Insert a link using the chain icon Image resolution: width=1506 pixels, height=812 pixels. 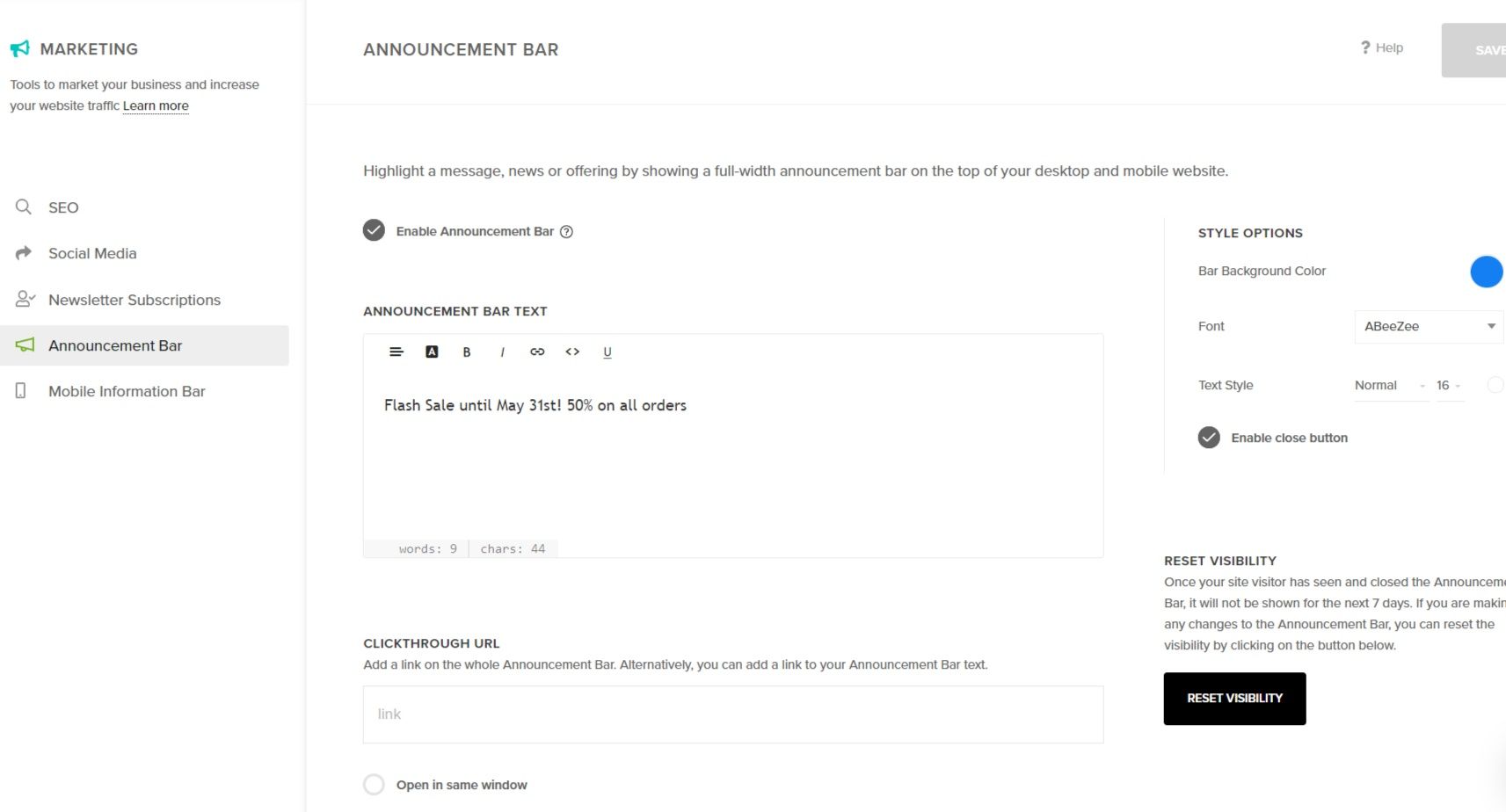click(537, 352)
